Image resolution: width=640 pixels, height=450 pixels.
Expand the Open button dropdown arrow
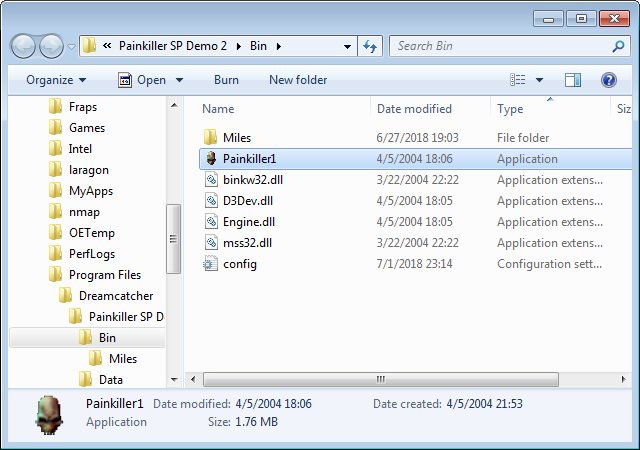(x=179, y=80)
